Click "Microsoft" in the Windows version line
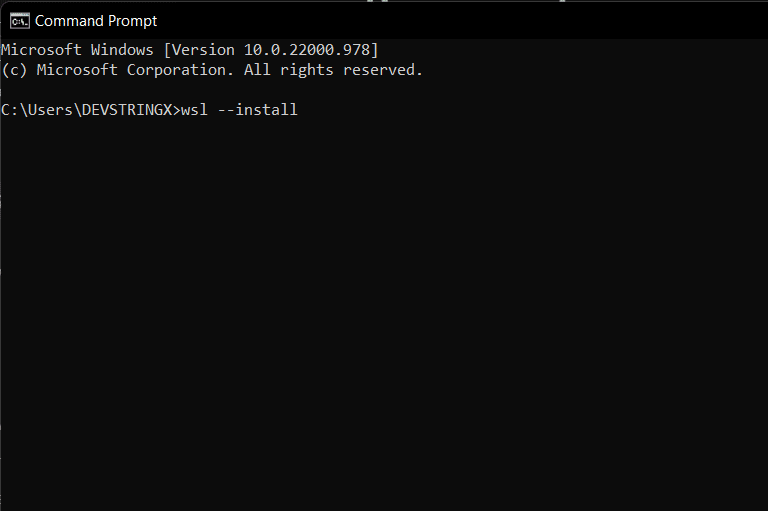The height and width of the screenshot is (511, 768). tap(41, 50)
